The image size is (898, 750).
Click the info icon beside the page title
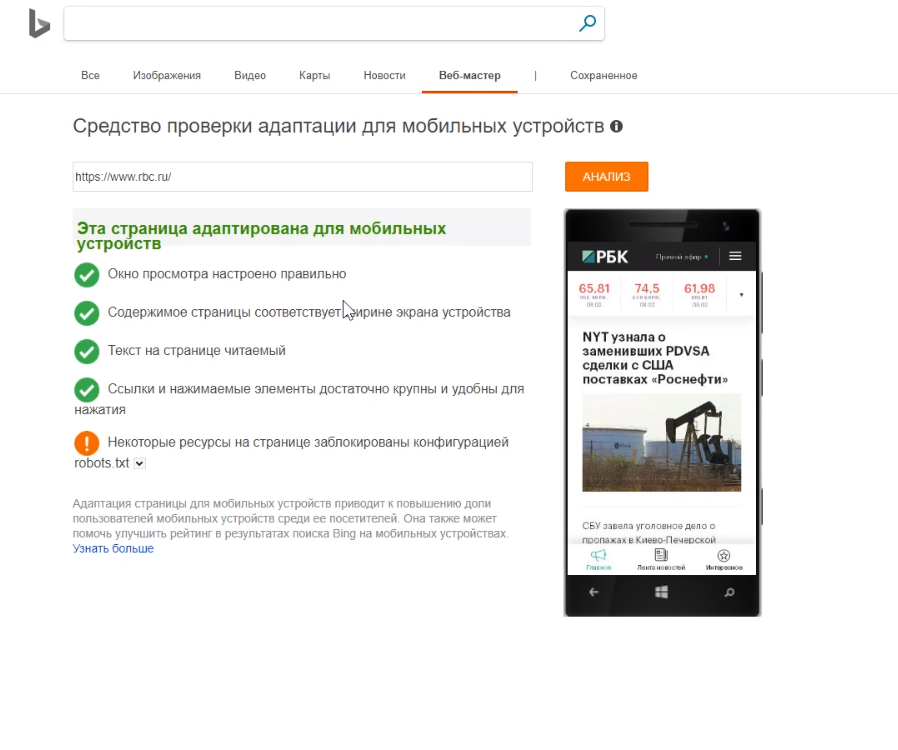point(616,127)
